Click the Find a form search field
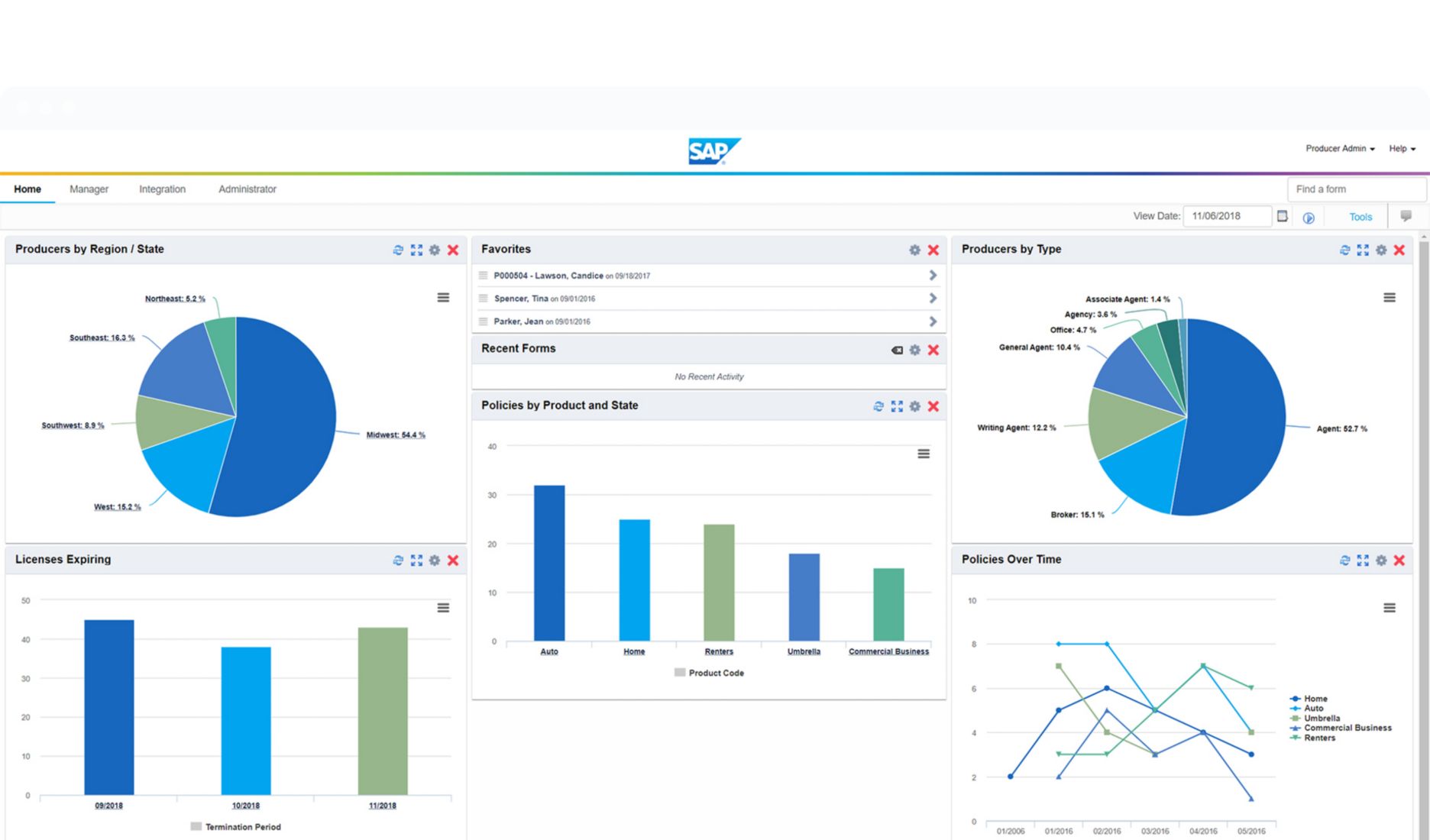This screenshot has height=840, width=1430. (1356, 189)
